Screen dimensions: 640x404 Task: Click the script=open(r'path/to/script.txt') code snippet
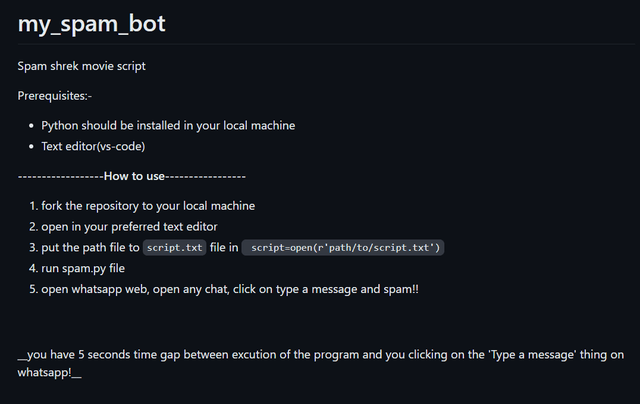coord(343,248)
